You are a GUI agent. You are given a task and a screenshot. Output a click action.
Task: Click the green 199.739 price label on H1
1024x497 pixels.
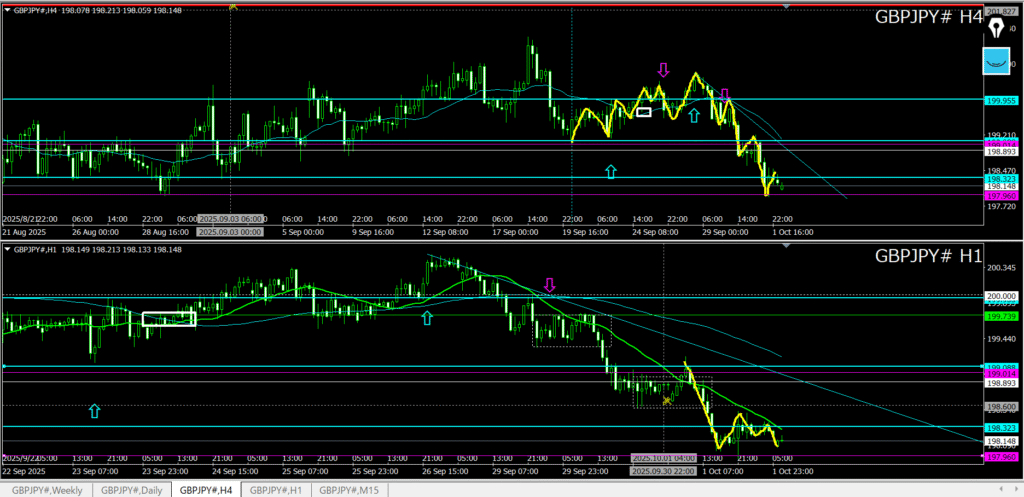[1002, 315]
